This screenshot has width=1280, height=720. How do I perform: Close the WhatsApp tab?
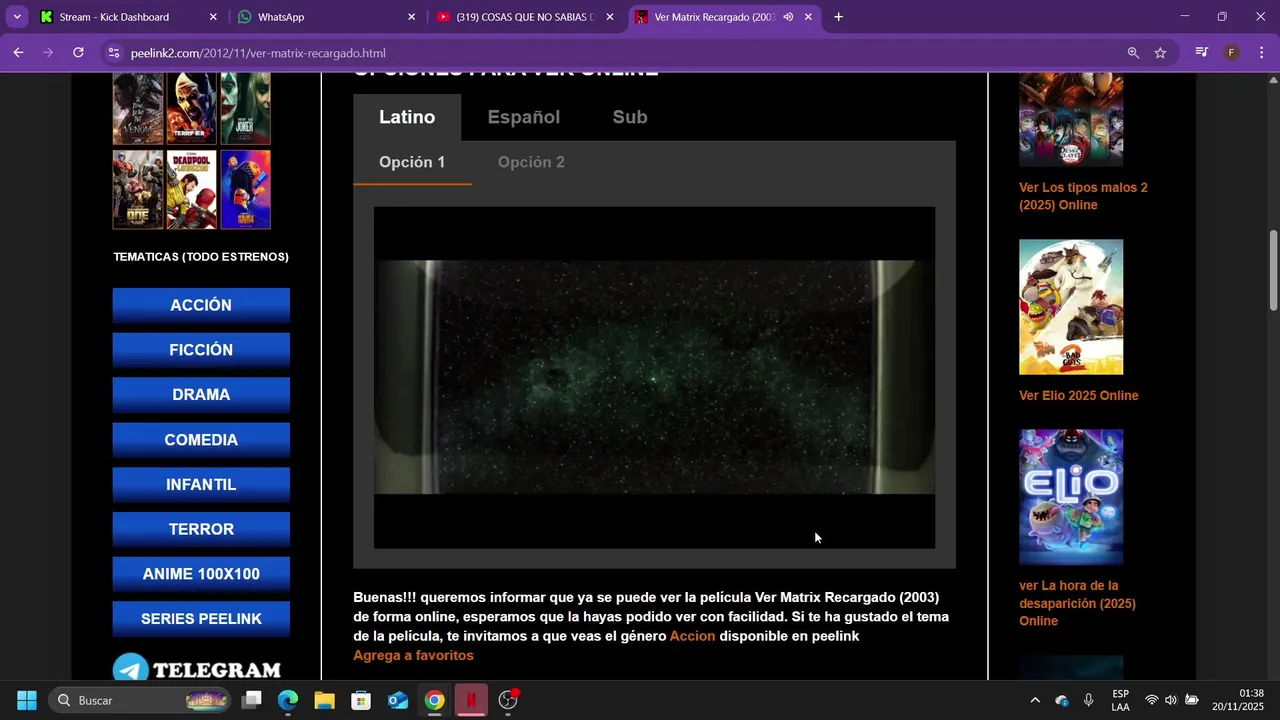pos(411,17)
